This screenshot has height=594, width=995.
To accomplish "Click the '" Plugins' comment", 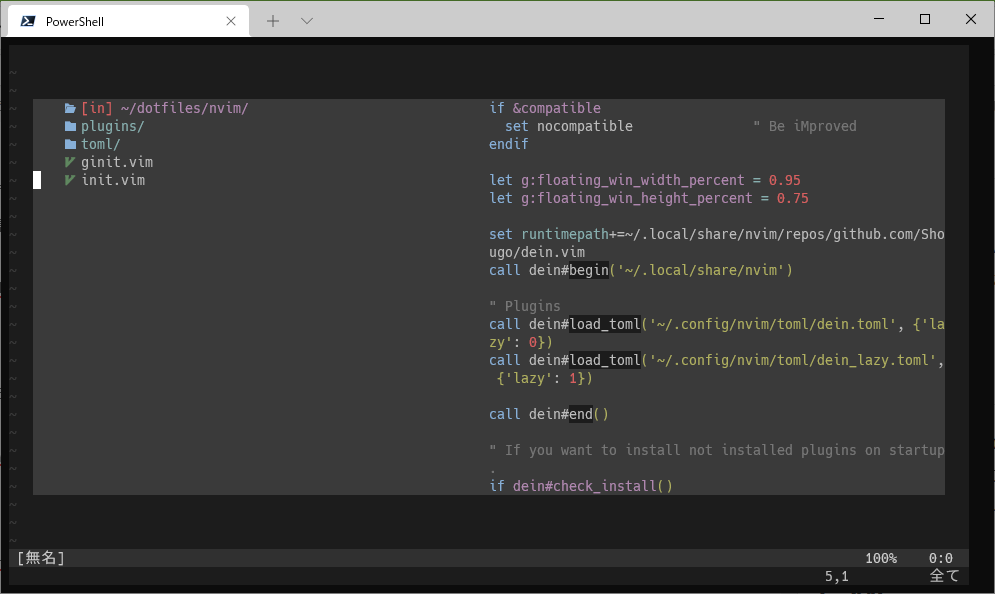I will coord(524,306).
